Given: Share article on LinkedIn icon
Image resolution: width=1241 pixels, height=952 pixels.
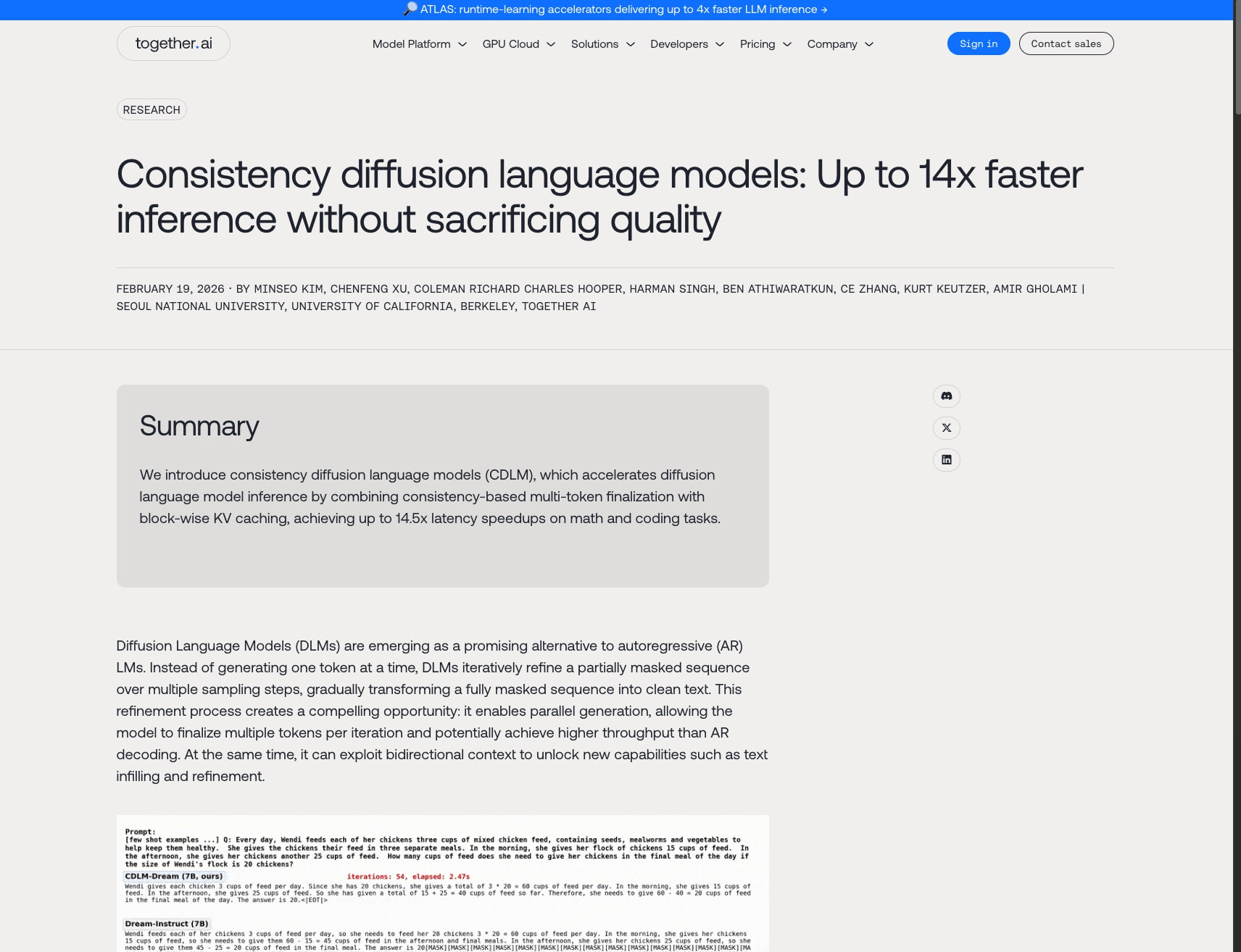Looking at the screenshot, I should [x=946, y=460].
